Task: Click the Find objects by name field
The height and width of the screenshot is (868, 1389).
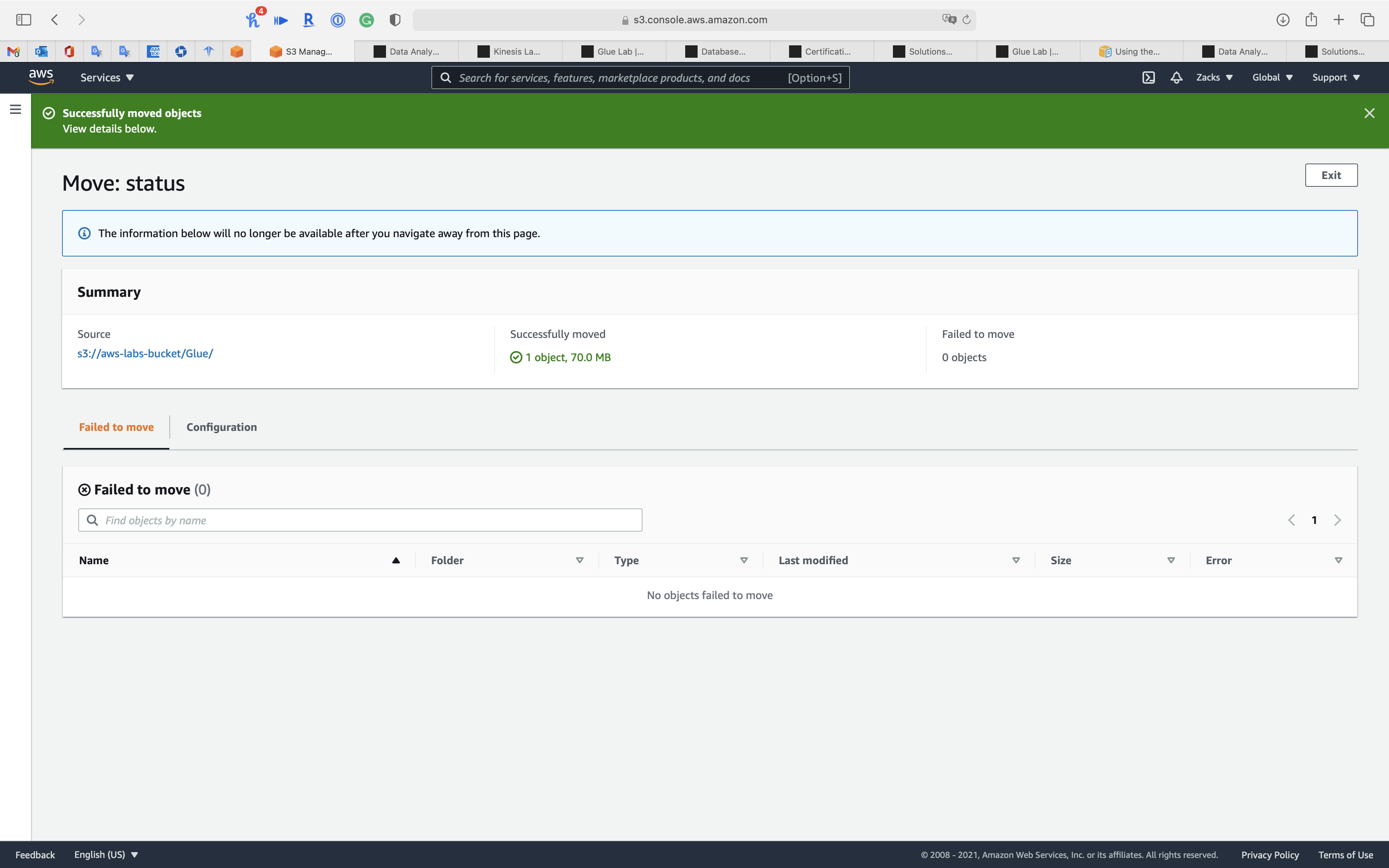Action: click(x=367, y=520)
